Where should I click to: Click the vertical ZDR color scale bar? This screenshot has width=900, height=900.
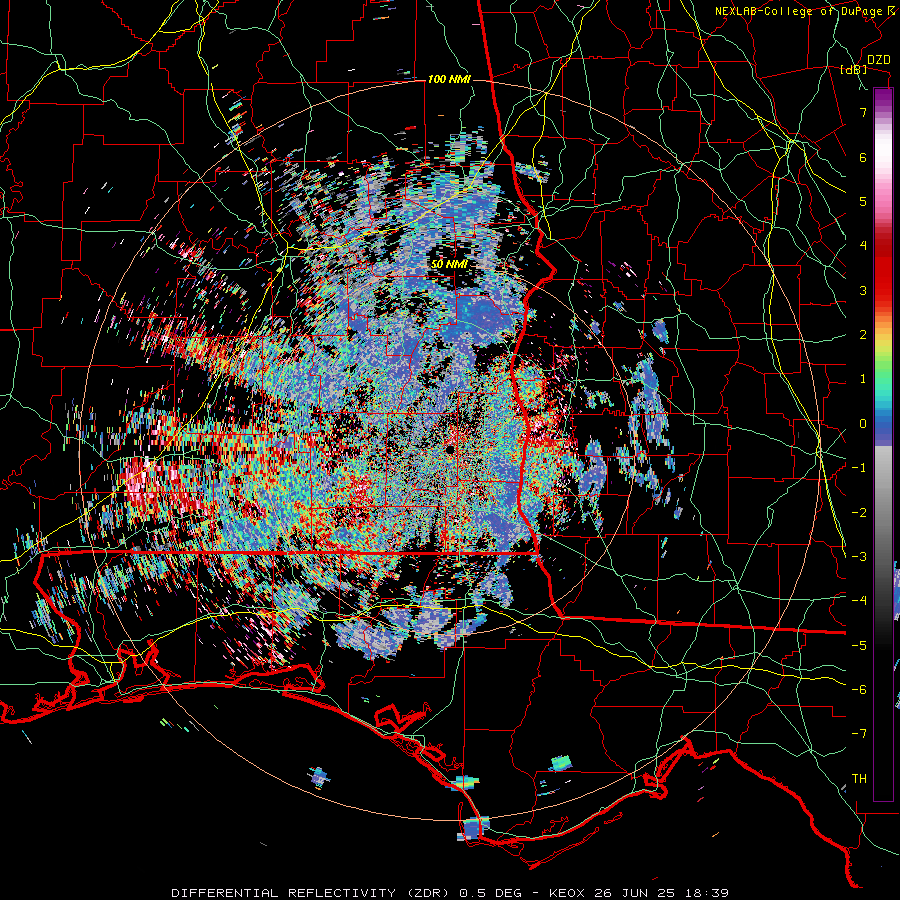883,444
